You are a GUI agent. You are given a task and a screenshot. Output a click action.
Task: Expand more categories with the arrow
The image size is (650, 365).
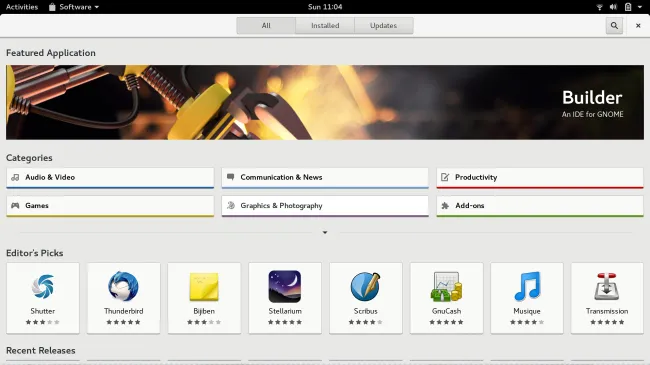[325, 233]
